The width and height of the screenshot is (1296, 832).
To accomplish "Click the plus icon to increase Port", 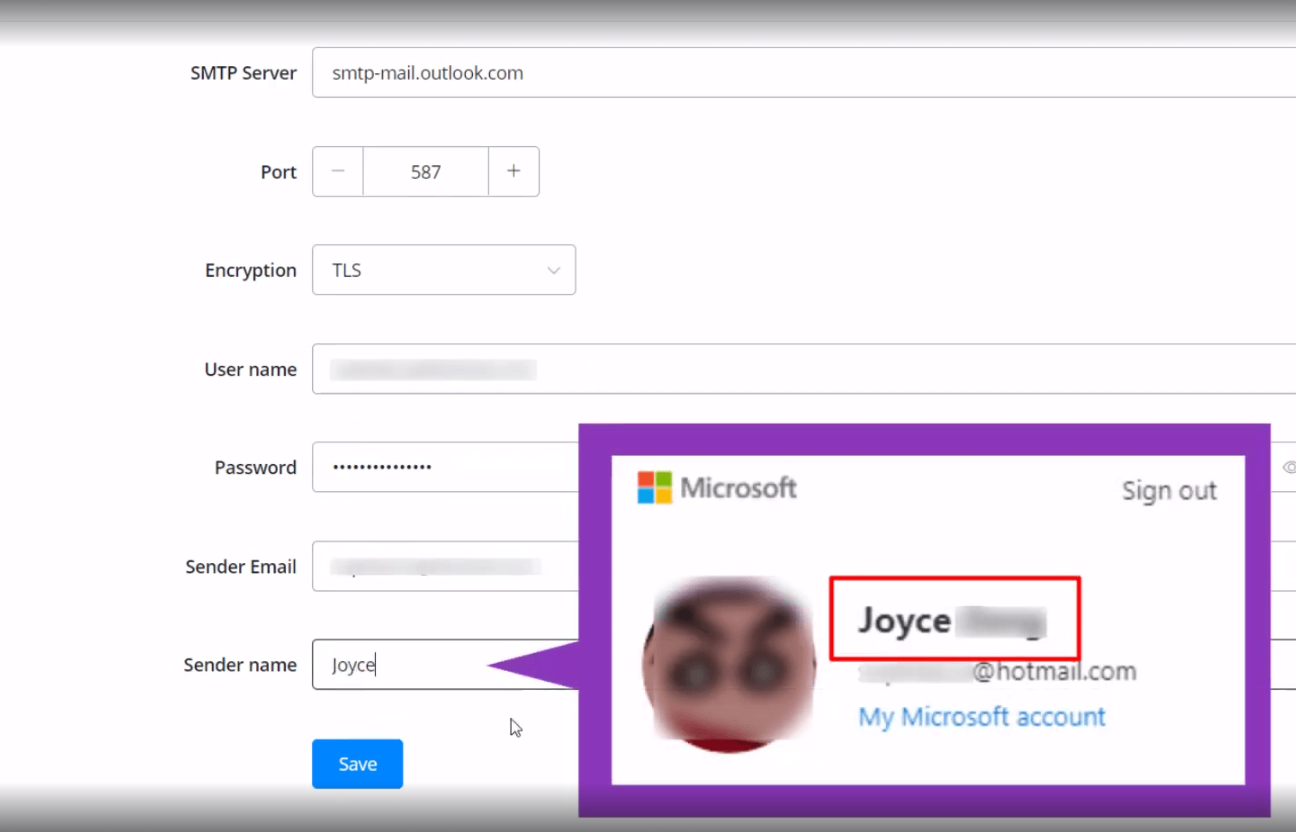I will pyautogui.click(x=513, y=172).
